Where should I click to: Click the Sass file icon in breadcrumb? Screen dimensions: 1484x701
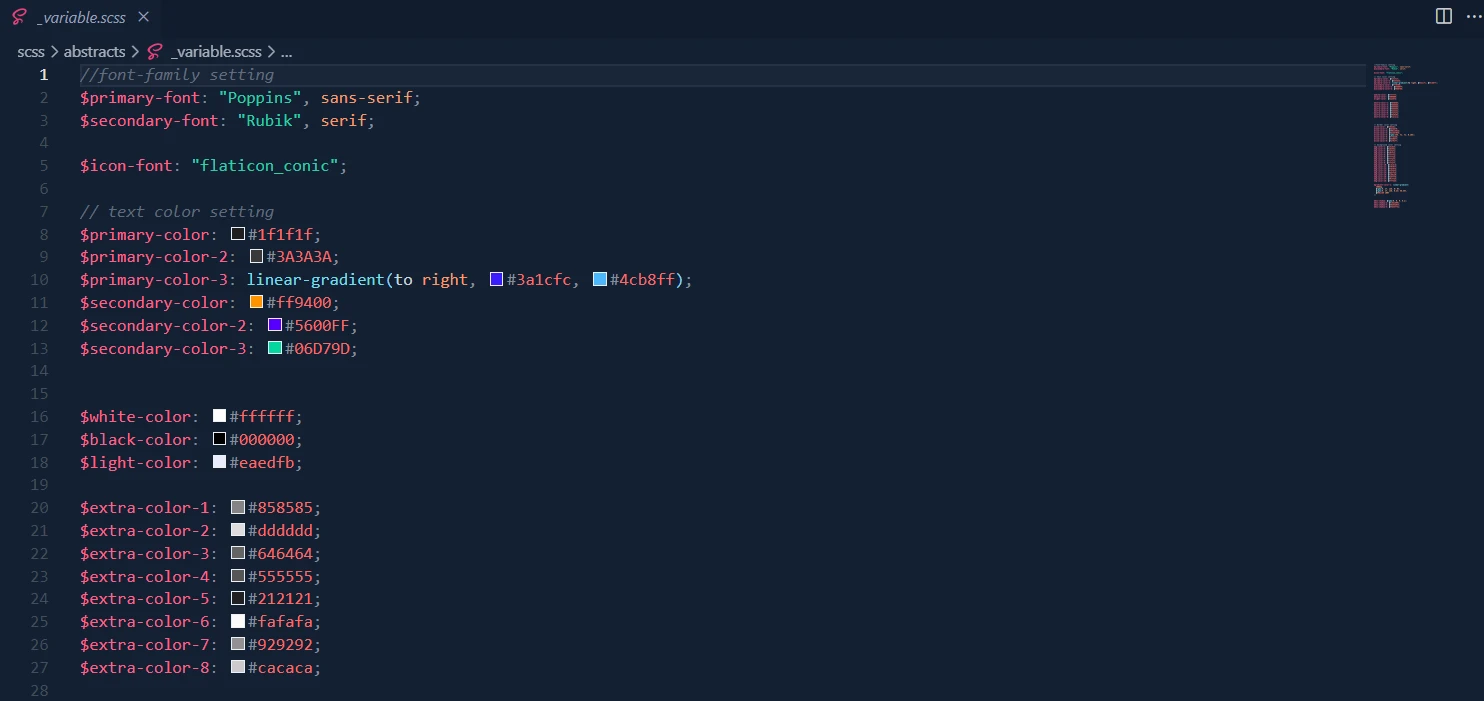click(154, 52)
